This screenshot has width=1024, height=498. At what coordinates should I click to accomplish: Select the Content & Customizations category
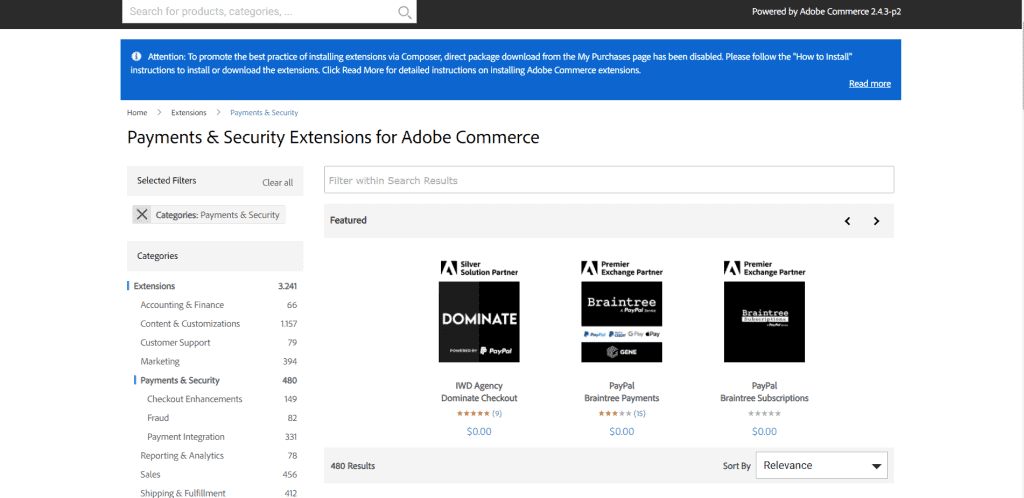point(190,324)
